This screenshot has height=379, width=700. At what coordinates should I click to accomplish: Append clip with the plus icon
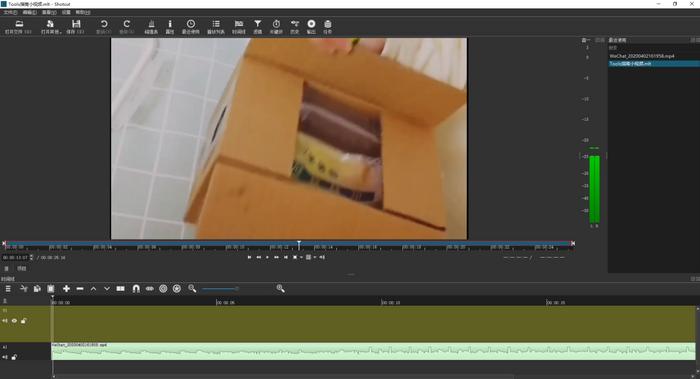coord(66,289)
